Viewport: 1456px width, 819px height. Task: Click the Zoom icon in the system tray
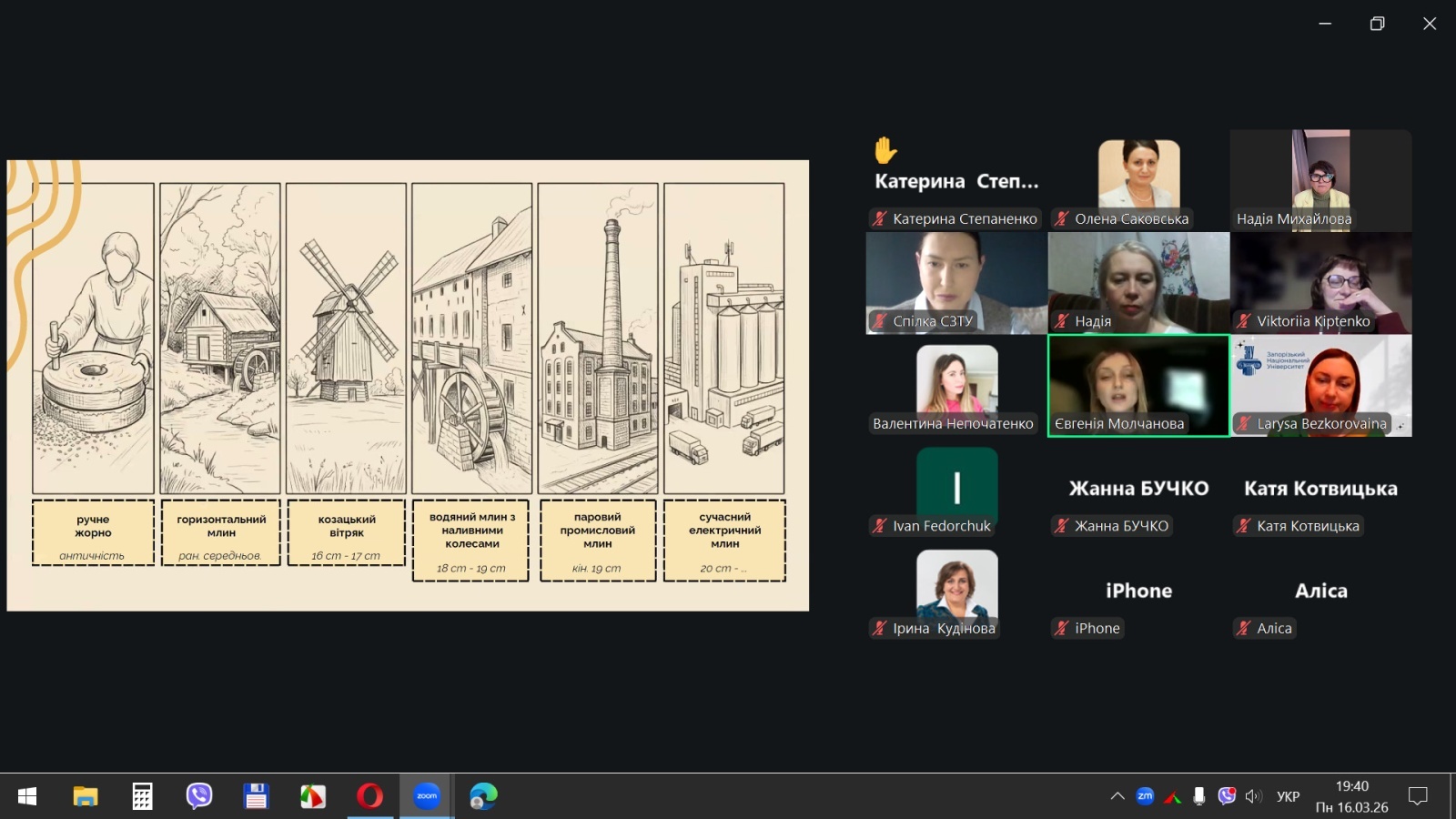[x=1145, y=796]
